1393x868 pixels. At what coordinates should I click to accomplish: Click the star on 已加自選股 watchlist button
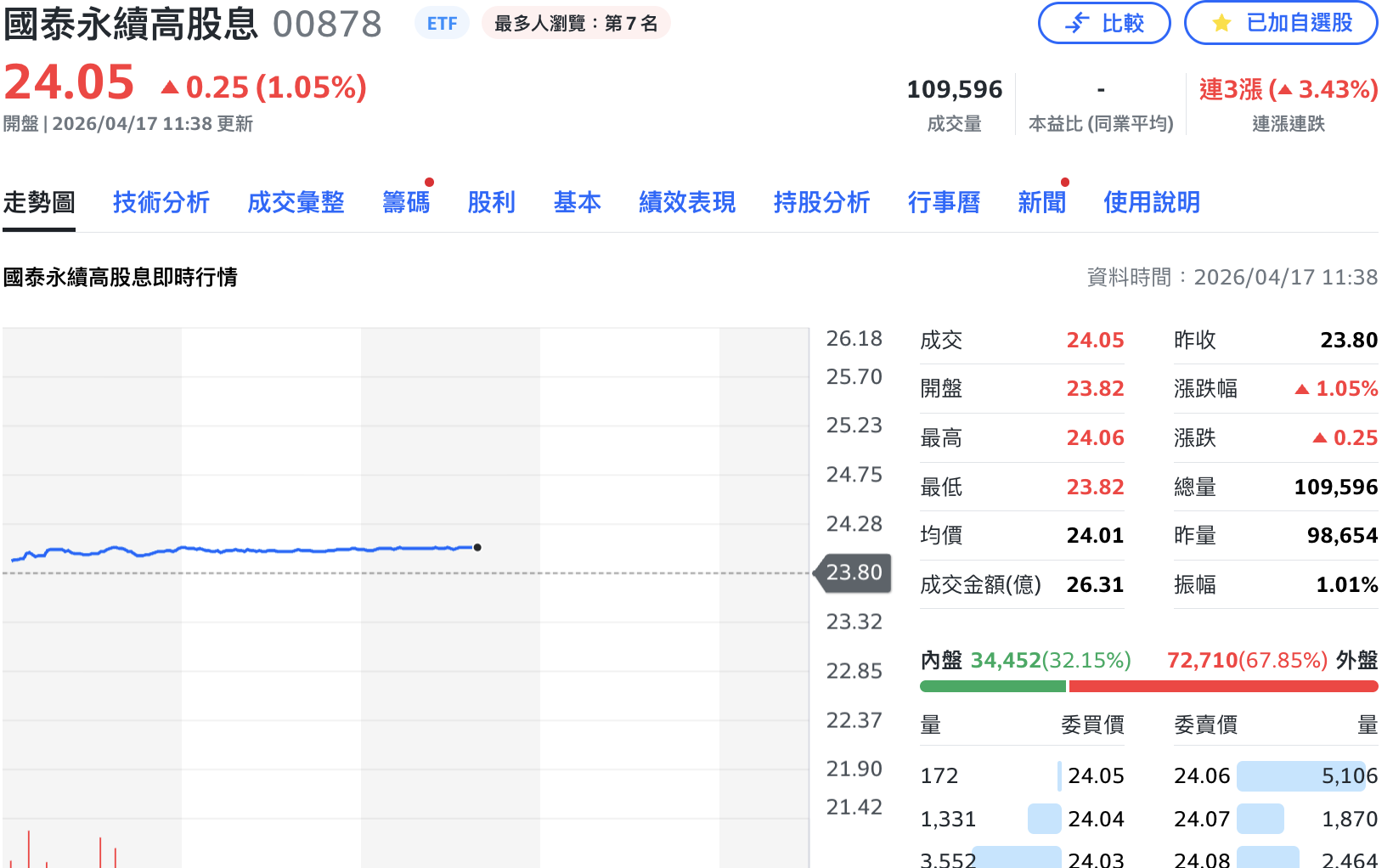[1221, 23]
